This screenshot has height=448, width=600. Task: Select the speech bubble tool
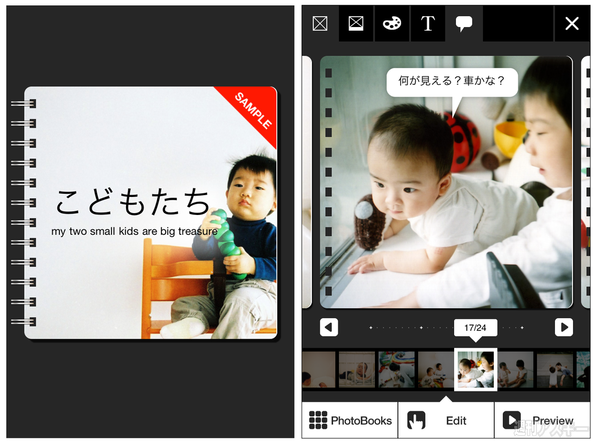464,23
